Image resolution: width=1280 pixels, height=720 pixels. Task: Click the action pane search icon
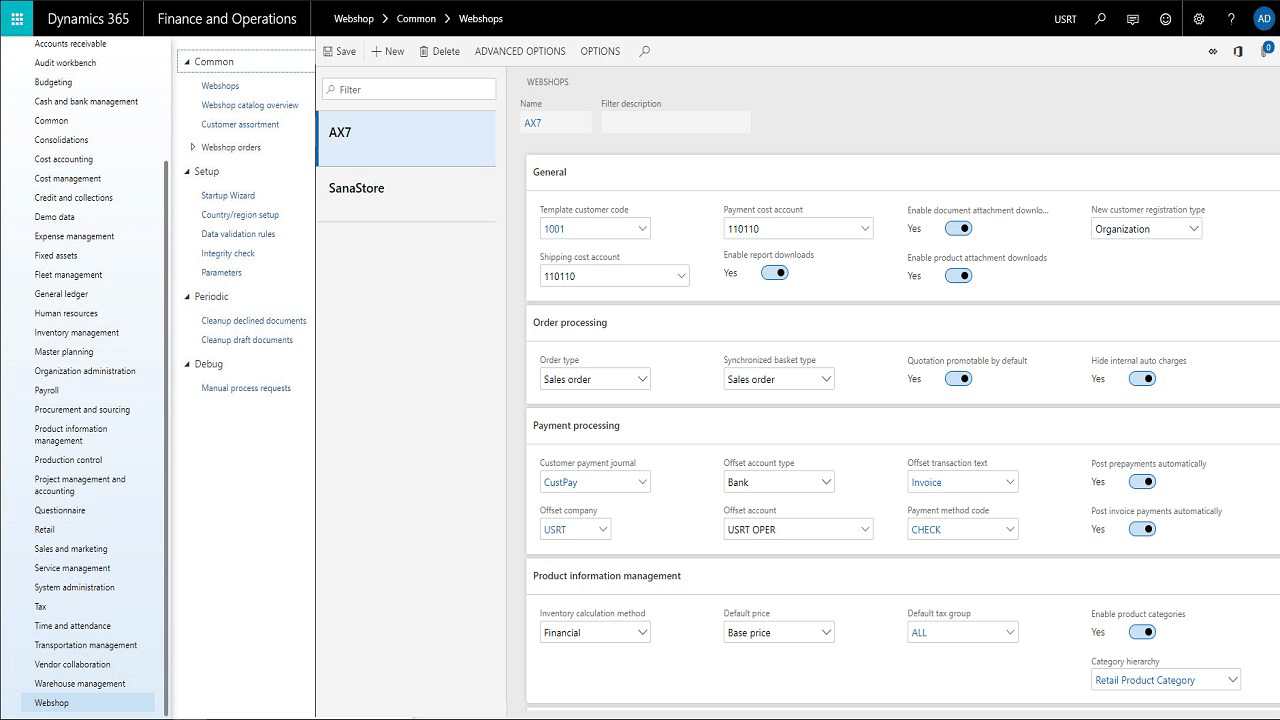(x=645, y=51)
